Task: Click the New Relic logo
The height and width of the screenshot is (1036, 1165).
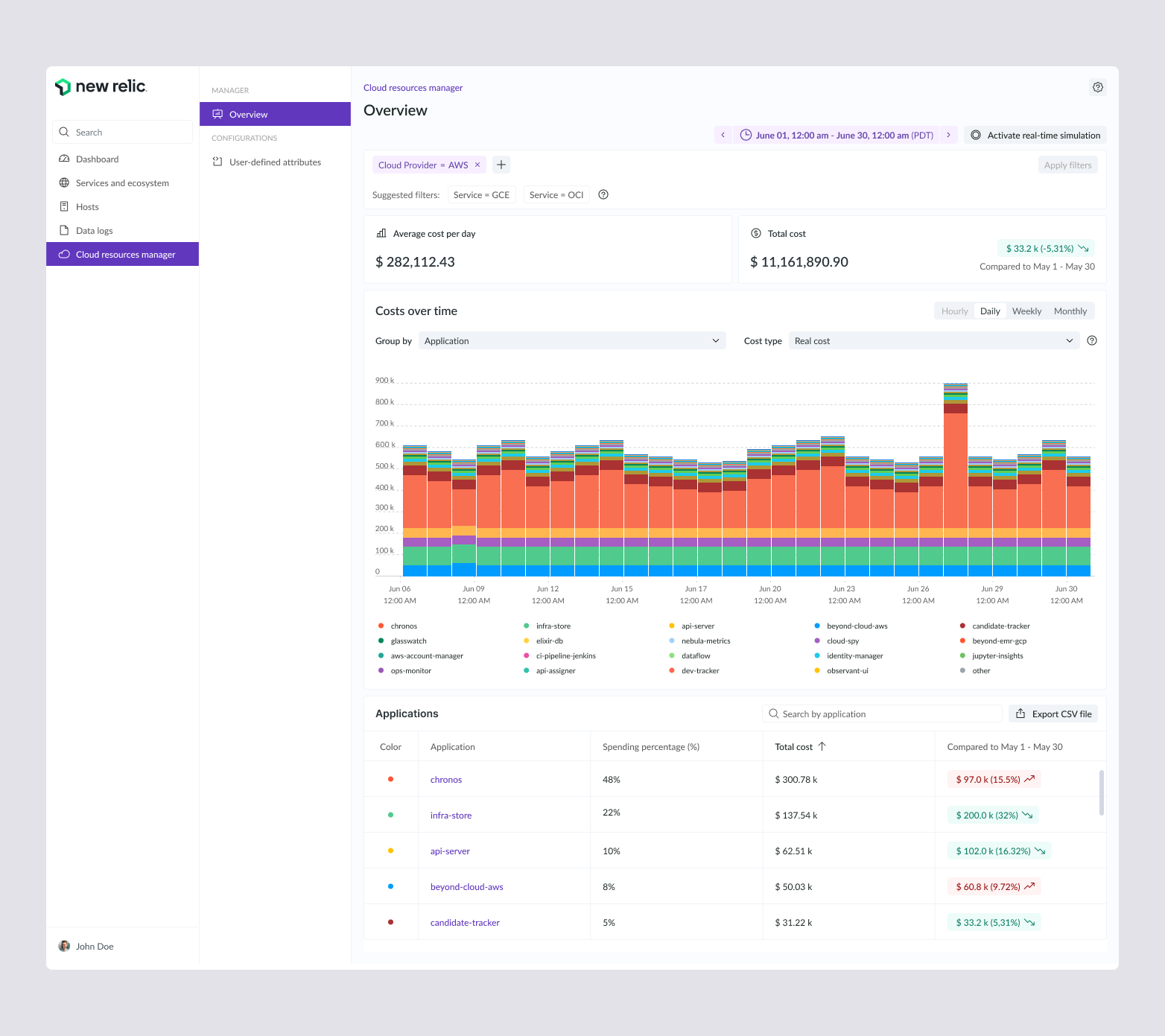Action: click(x=101, y=86)
